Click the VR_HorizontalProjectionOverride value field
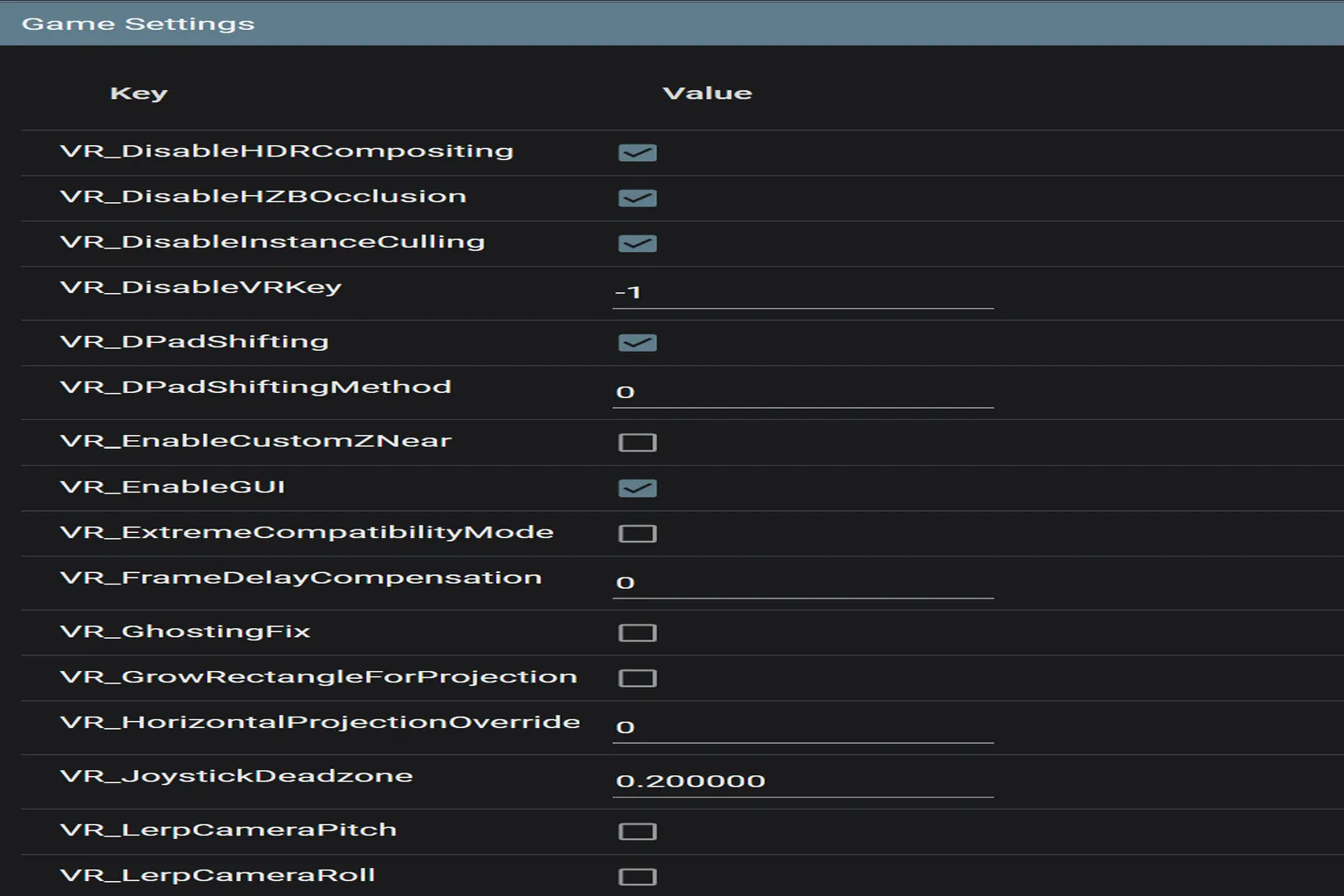This screenshot has height=896, width=1344. (803, 727)
